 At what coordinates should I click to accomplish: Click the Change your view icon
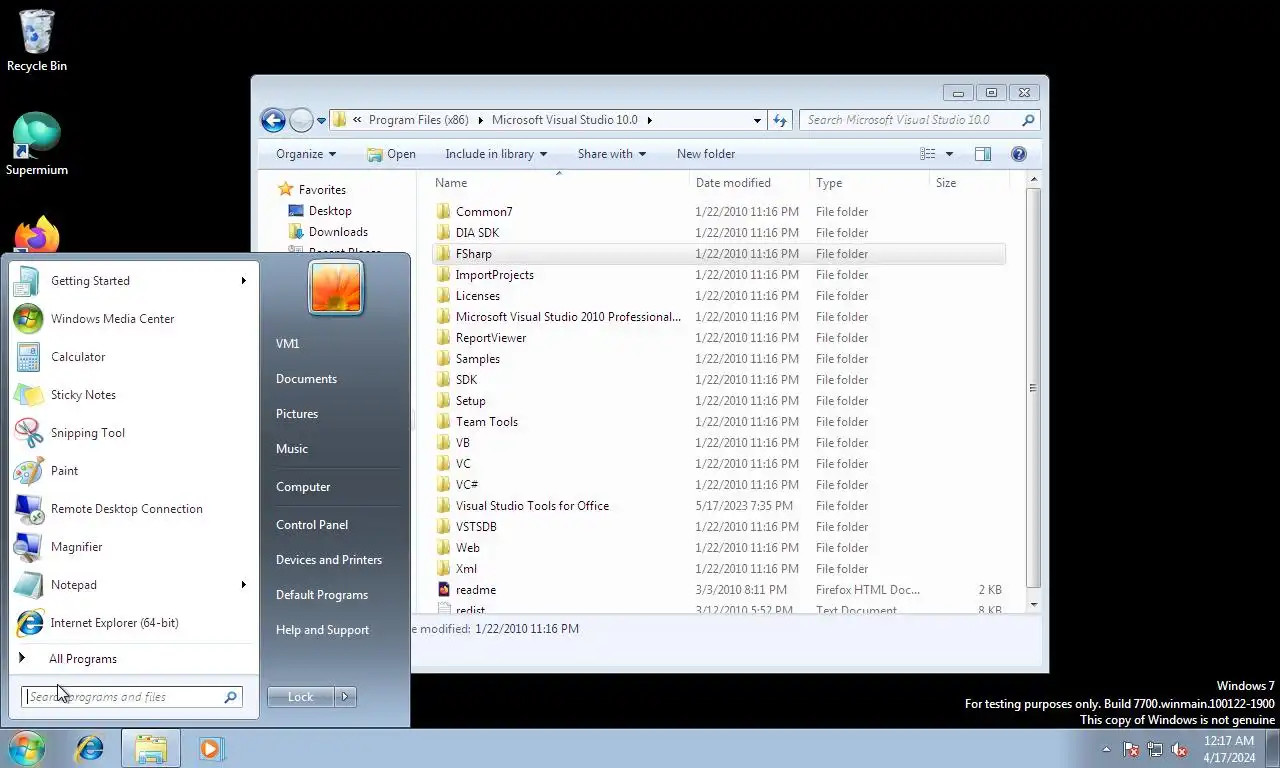pos(928,154)
